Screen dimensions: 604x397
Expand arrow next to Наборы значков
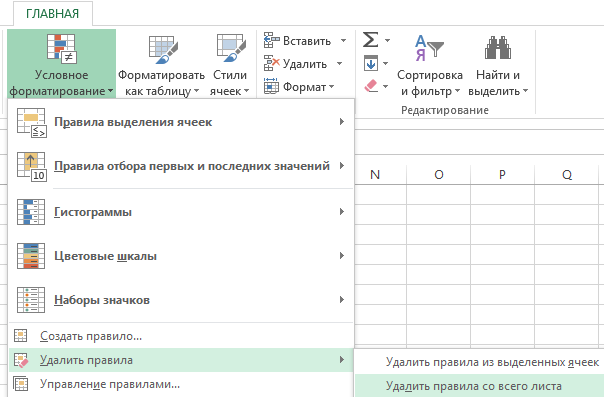click(342, 299)
